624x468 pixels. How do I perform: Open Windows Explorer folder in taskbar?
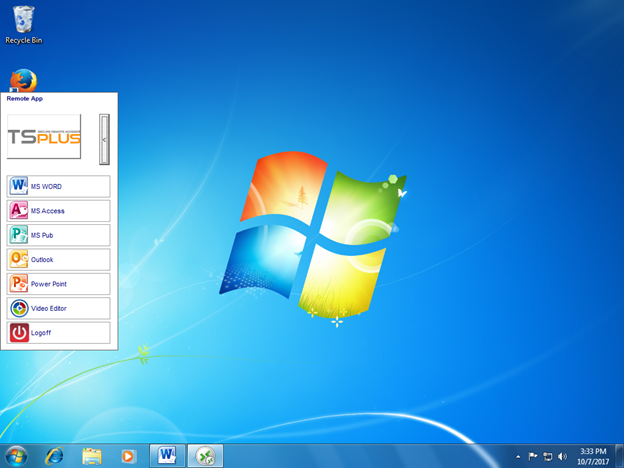tap(91, 455)
